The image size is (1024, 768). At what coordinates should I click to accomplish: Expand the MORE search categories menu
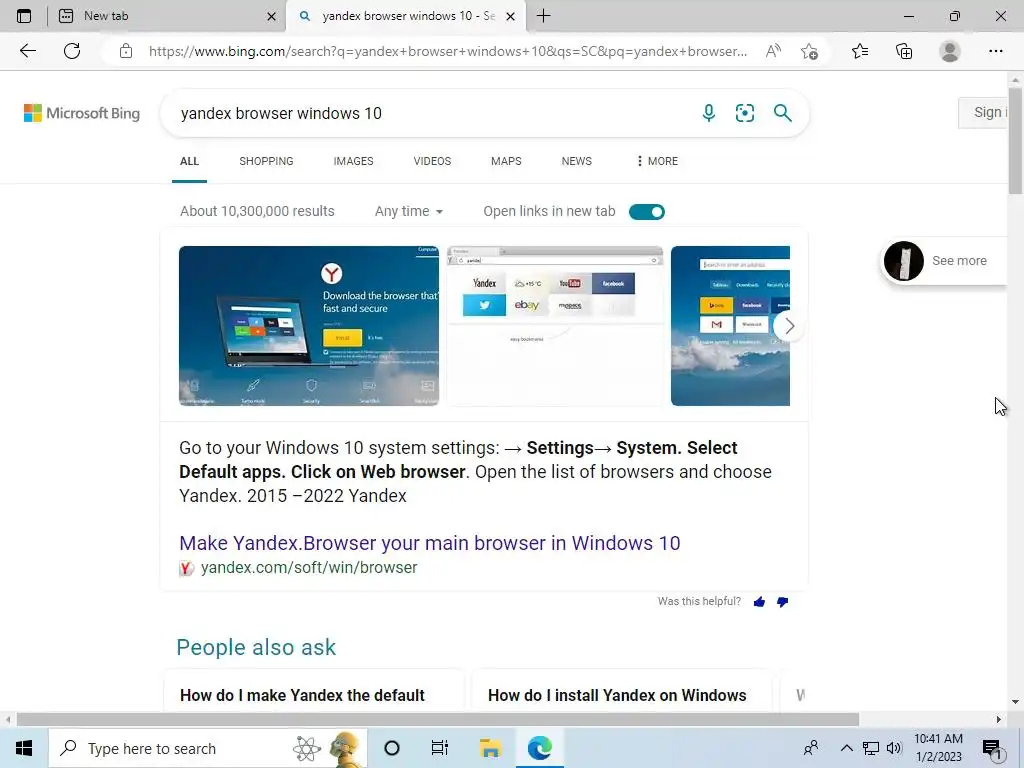tap(657, 161)
